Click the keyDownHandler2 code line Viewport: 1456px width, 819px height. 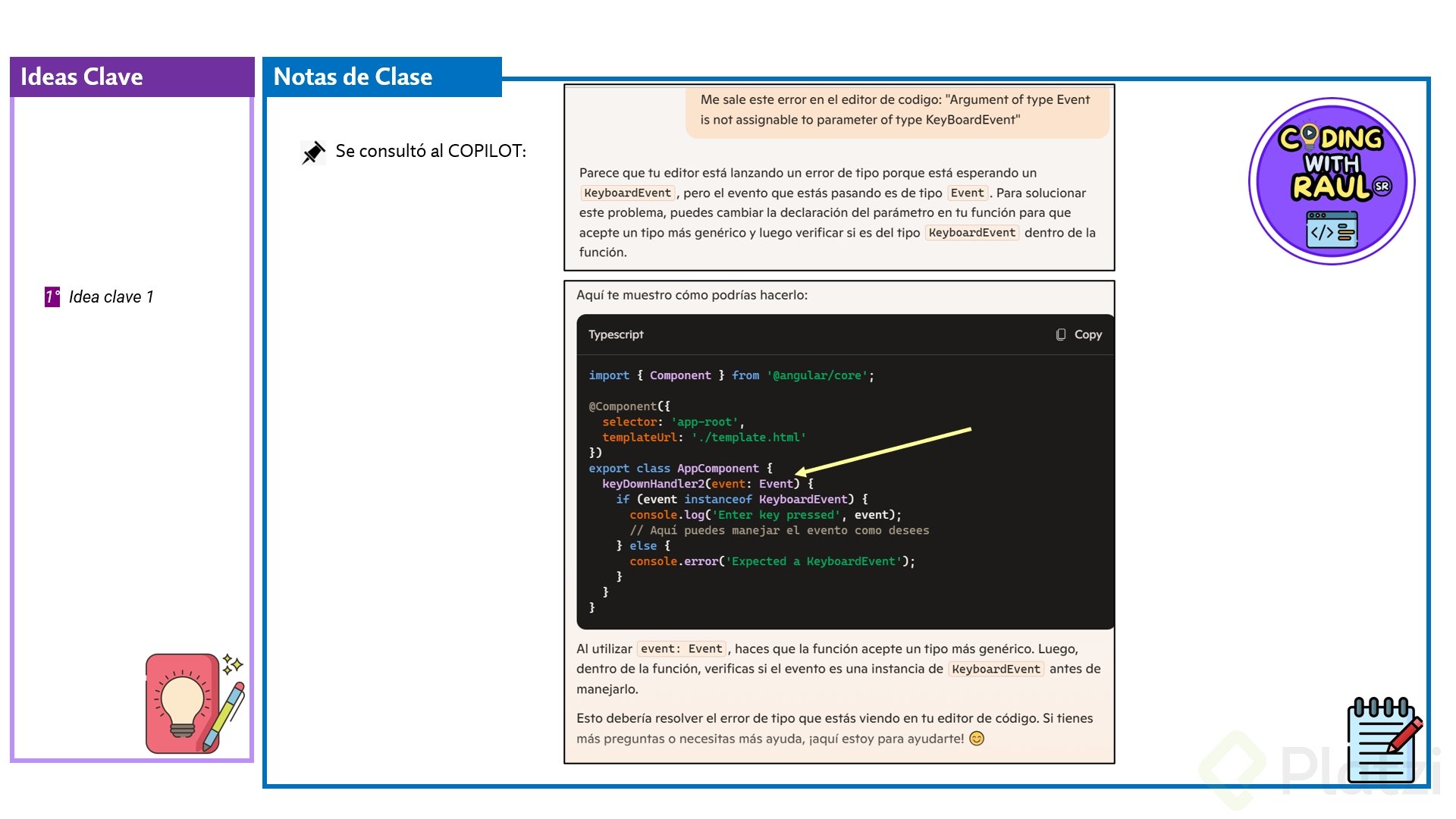(x=707, y=484)
